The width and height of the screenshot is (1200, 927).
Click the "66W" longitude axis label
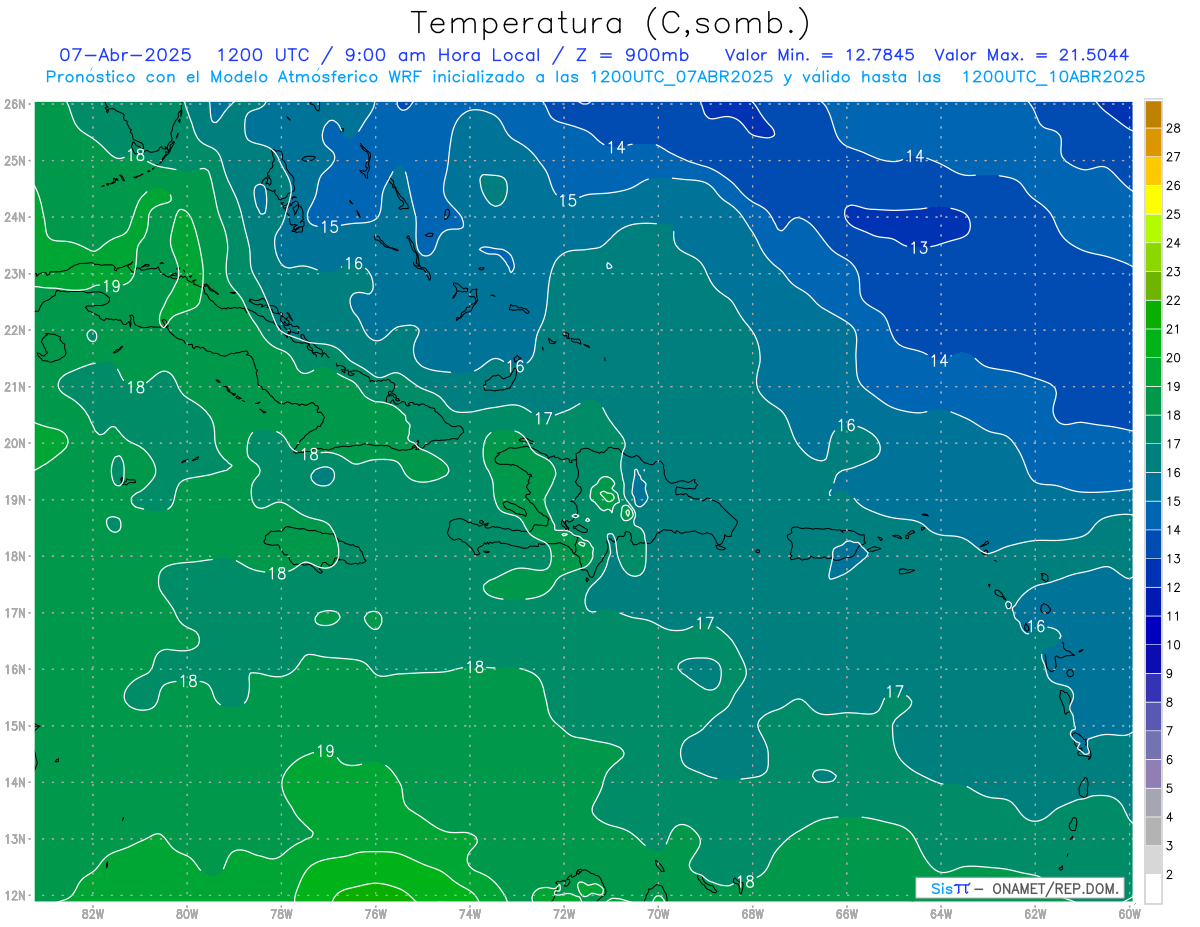click(x=847, y=913)
